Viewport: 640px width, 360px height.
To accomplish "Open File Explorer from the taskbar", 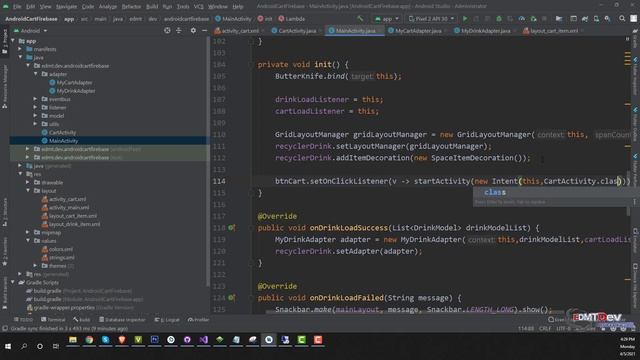I will 73,340.
